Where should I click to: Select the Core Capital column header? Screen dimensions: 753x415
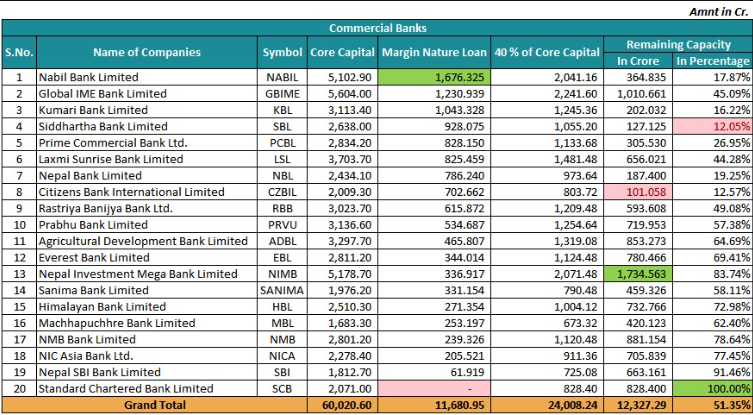click(x=342, y=52)
